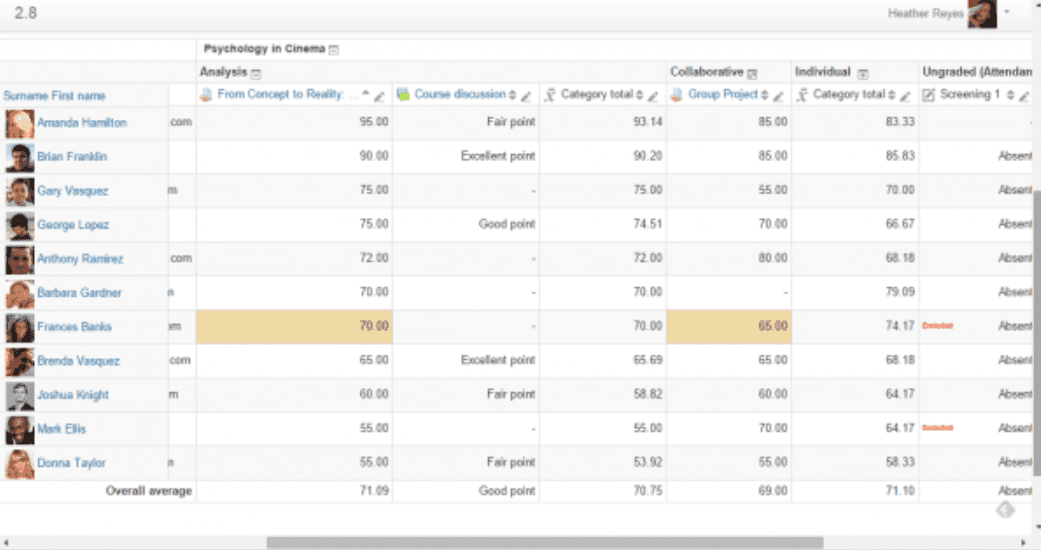Sort by Surname
The width and height of the screenshot is (1041, 550).
click(x=25, y=96)
